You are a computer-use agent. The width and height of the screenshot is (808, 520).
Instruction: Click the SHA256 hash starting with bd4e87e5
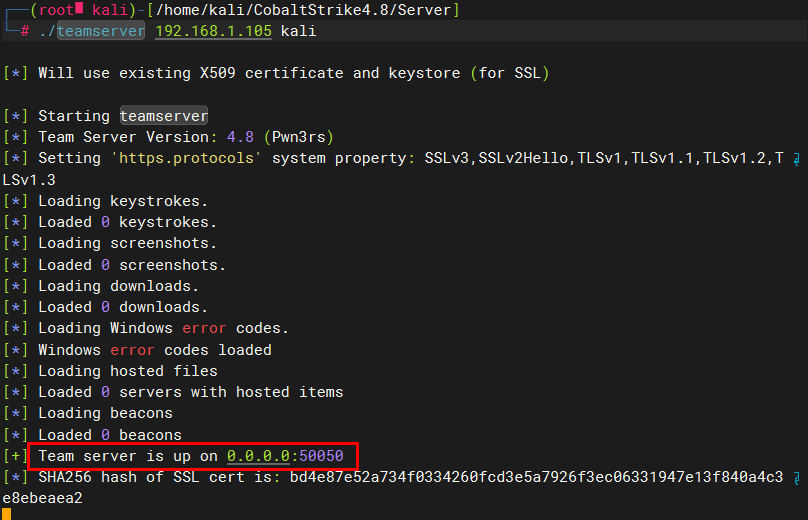536,477
